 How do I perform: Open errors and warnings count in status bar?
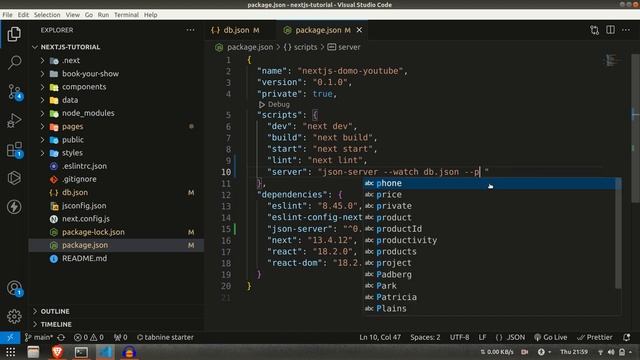89,338
